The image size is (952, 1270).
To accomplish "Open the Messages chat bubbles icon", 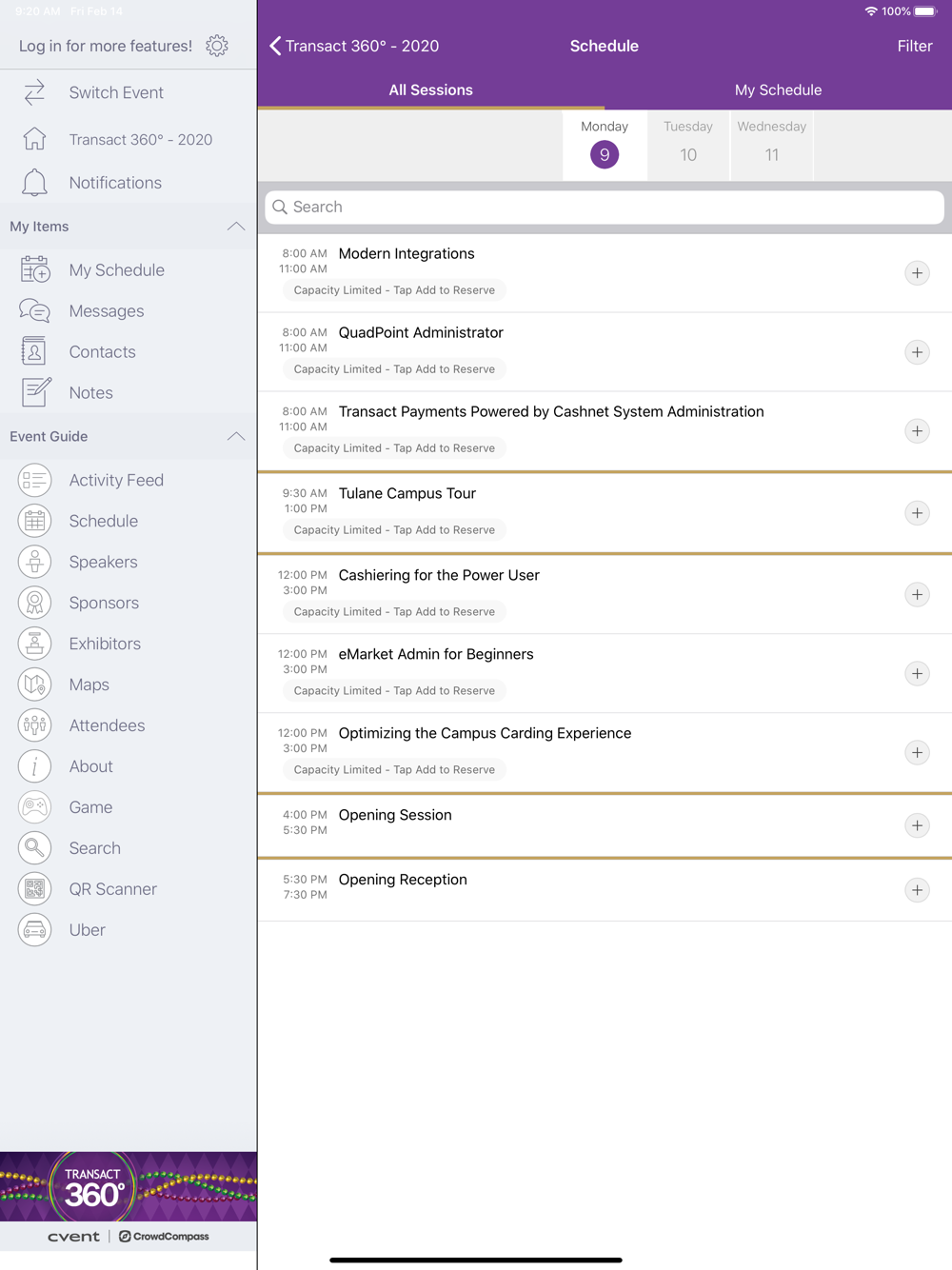I will tap(34, 311).
